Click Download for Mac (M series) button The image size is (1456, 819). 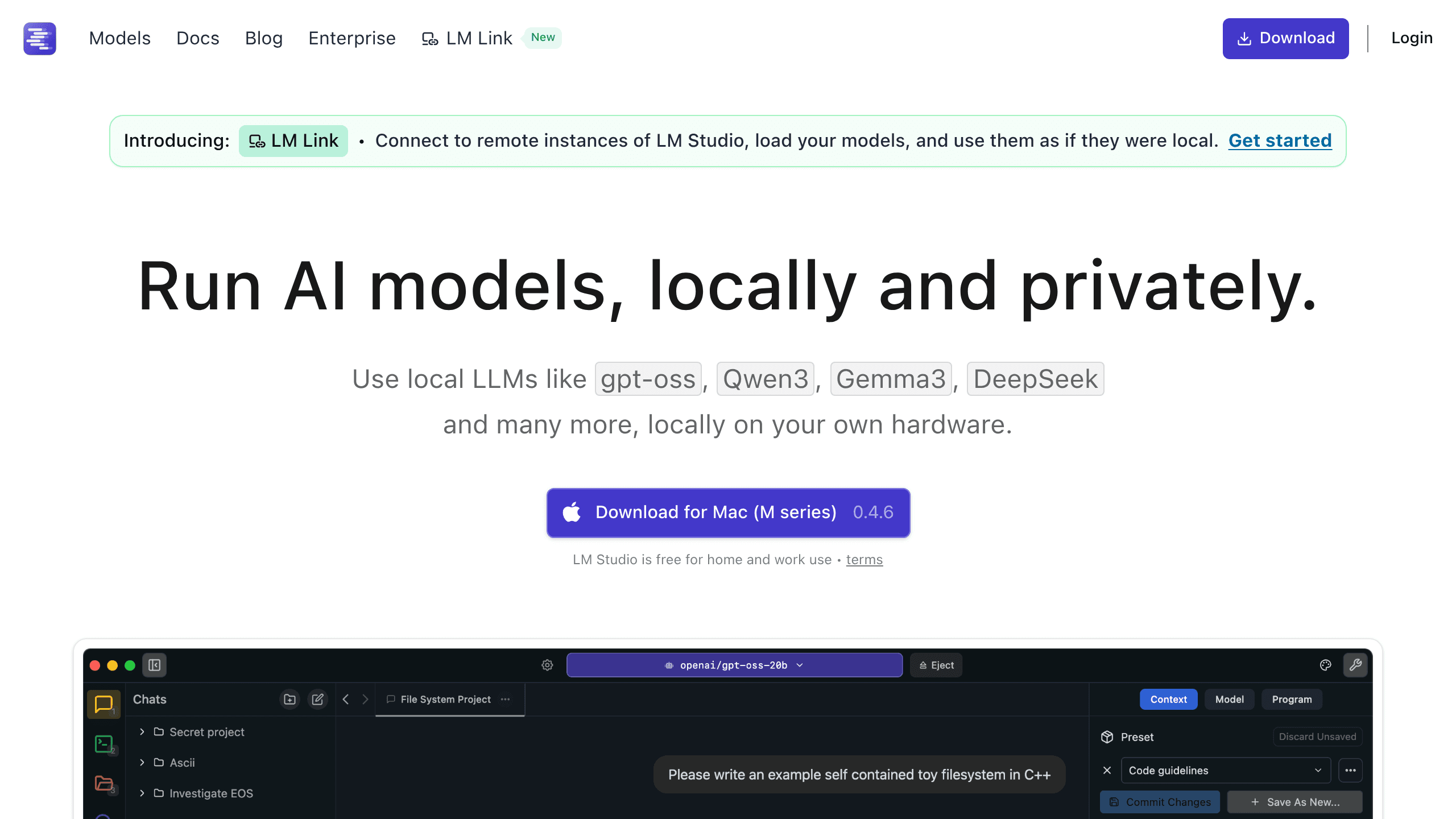tap(728, 512)
